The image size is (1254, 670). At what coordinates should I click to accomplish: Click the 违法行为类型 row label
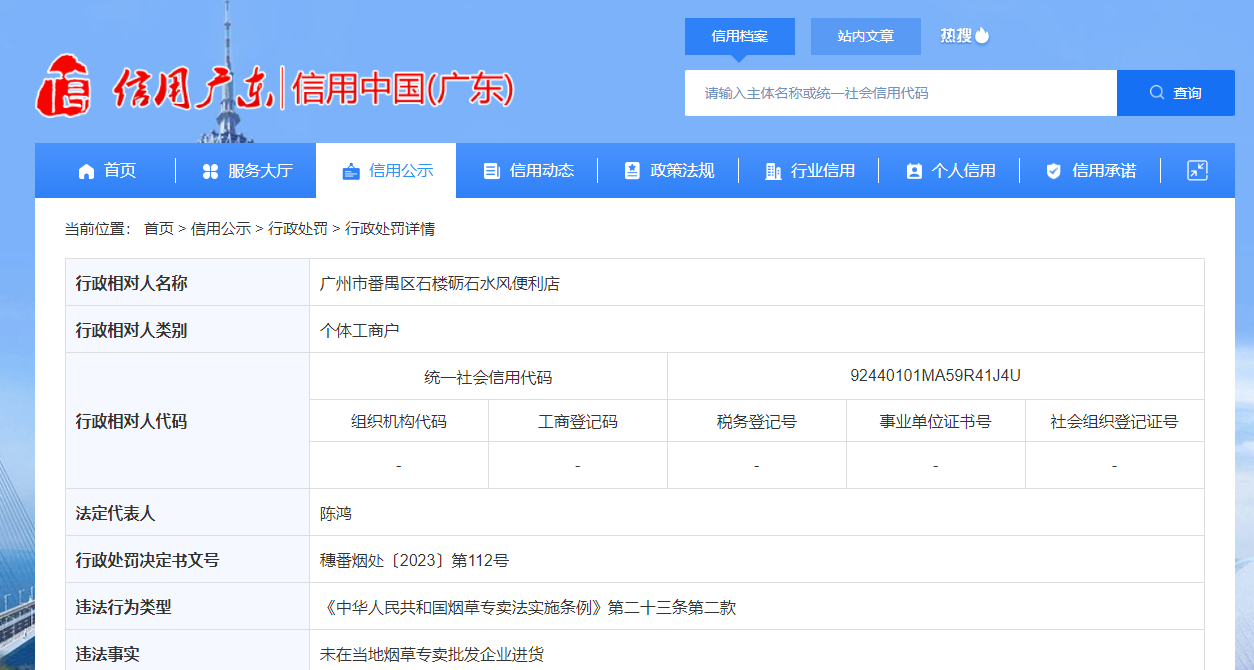pyautogui.click(x=124, y=607)
